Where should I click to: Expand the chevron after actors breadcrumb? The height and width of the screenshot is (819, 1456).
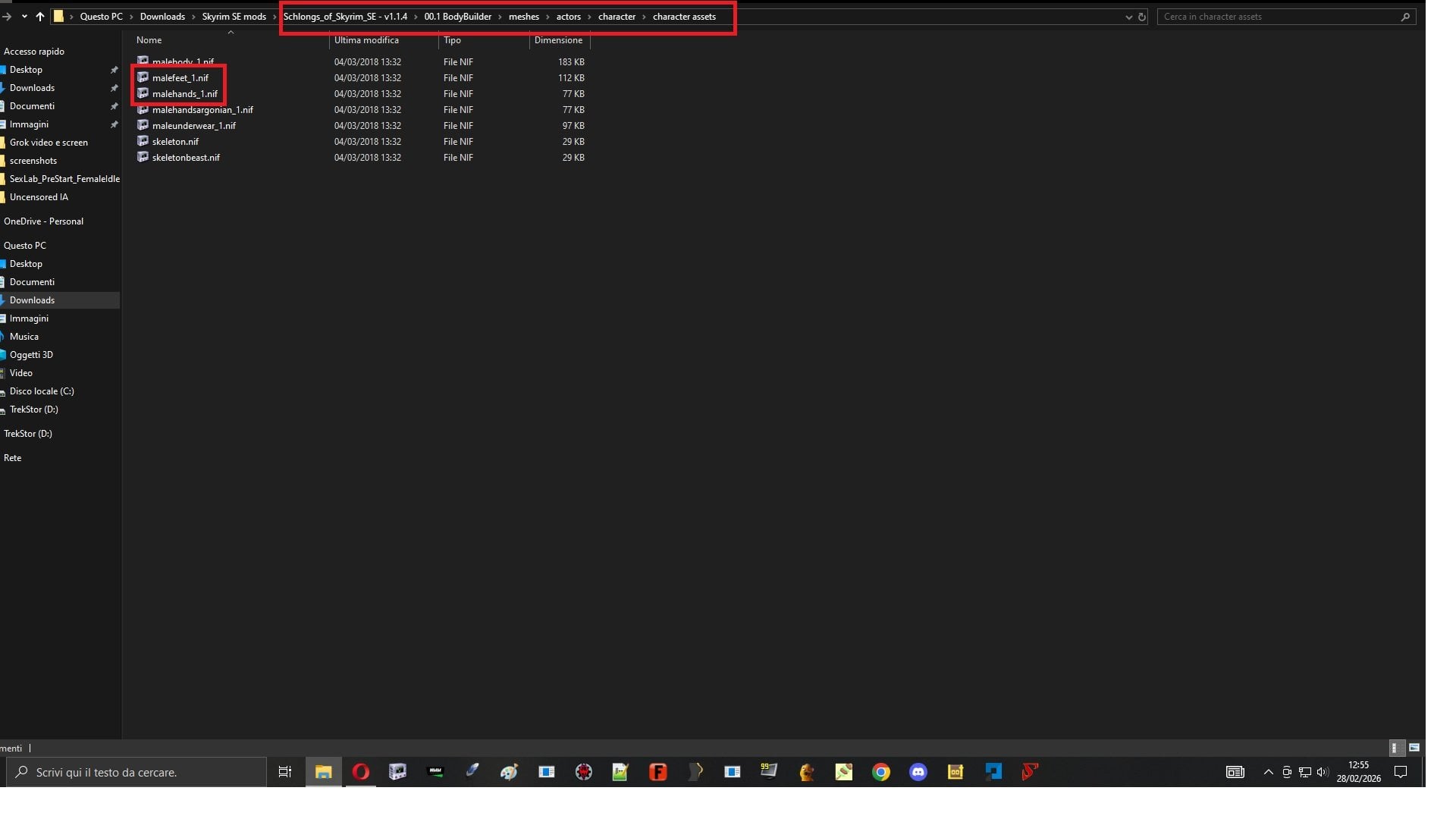589,17
